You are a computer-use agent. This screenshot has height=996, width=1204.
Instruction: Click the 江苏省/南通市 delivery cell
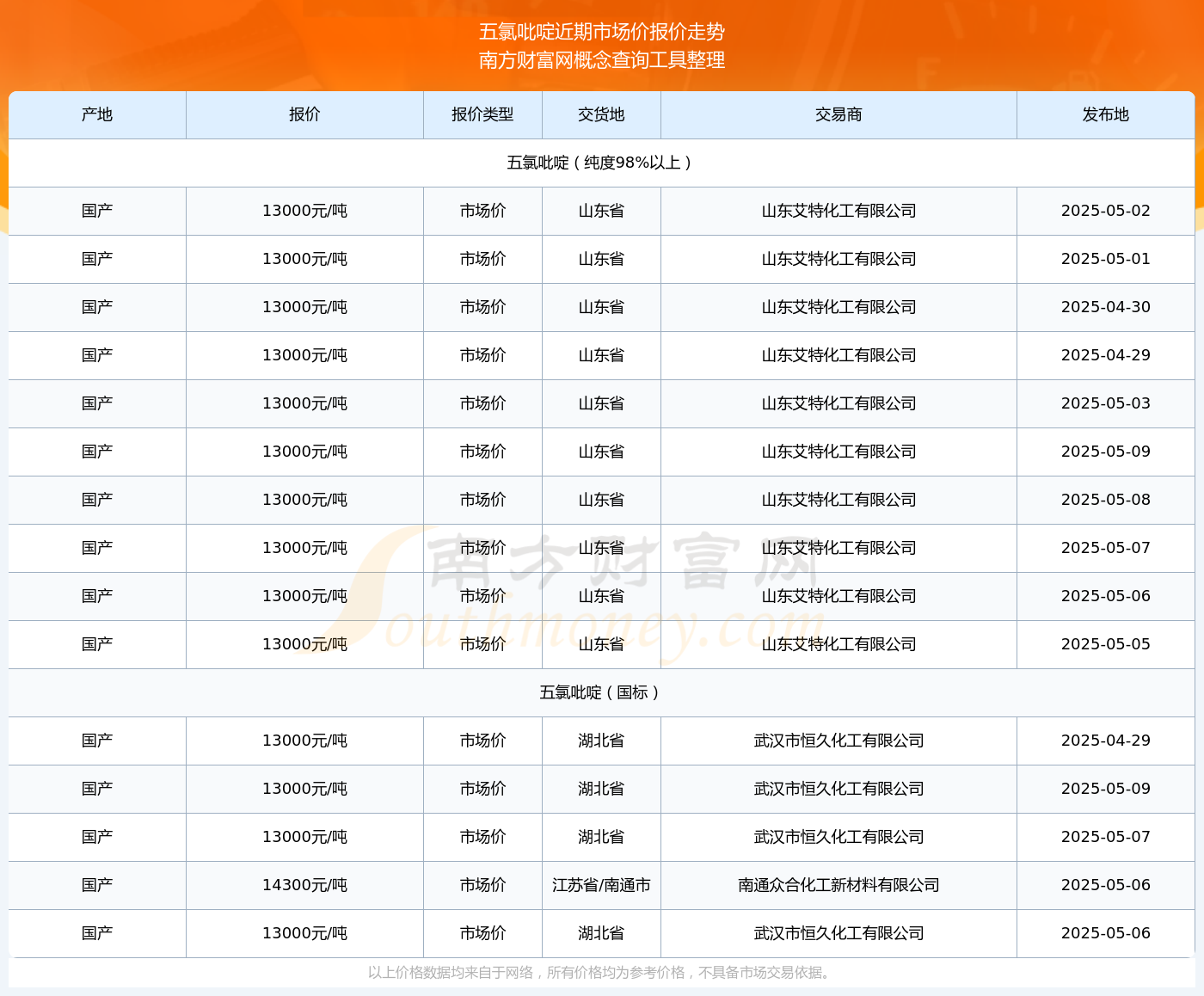pos(601,885)
